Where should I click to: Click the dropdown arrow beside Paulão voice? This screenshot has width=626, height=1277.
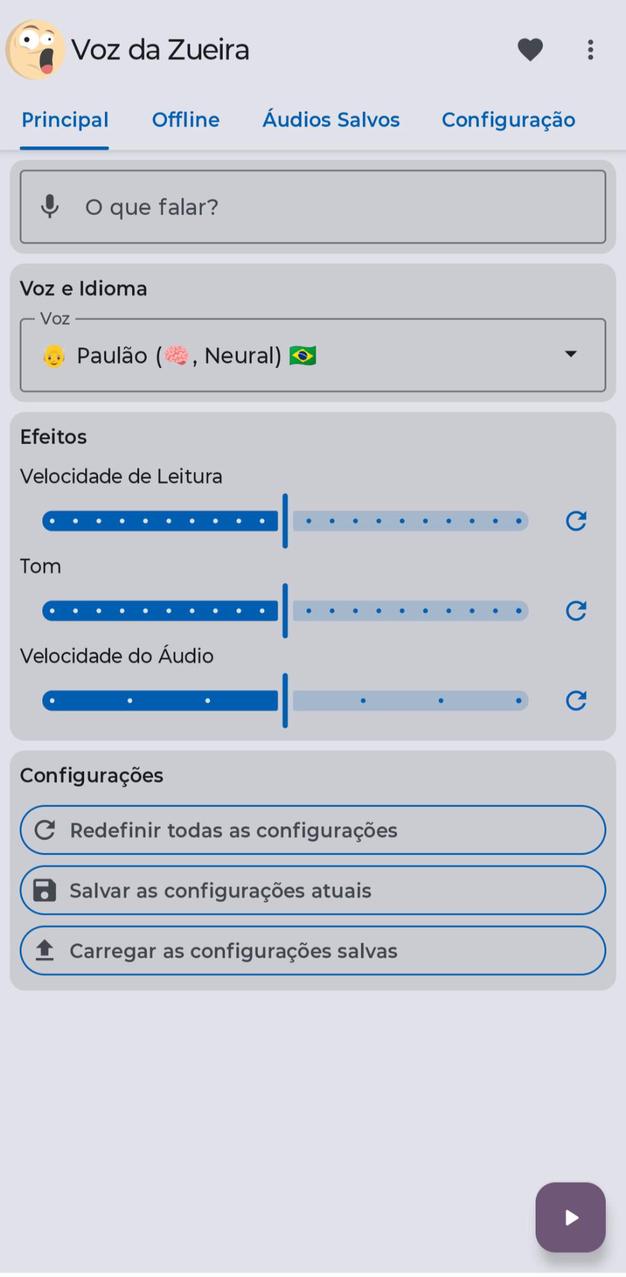(x=570, y=354)
